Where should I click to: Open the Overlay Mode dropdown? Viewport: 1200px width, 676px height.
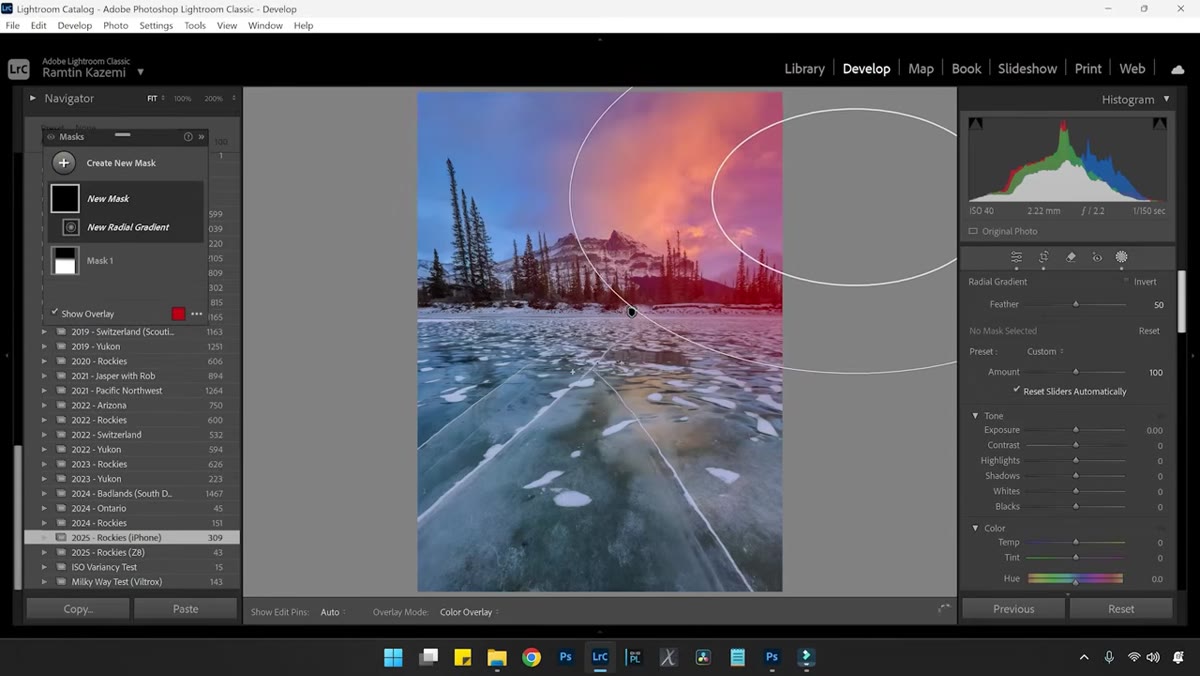[469, 612]
